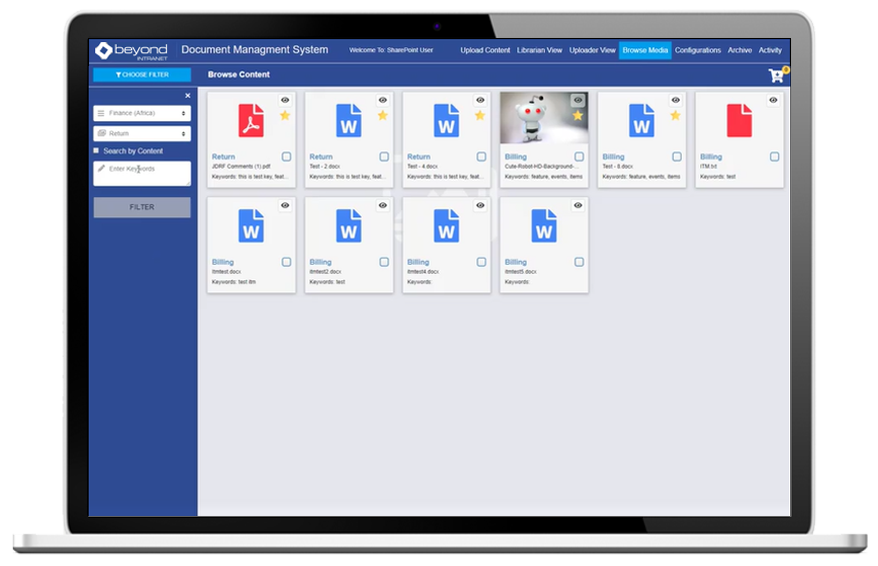Preview Test - 4.docx with the eye icon

(480, 100)
